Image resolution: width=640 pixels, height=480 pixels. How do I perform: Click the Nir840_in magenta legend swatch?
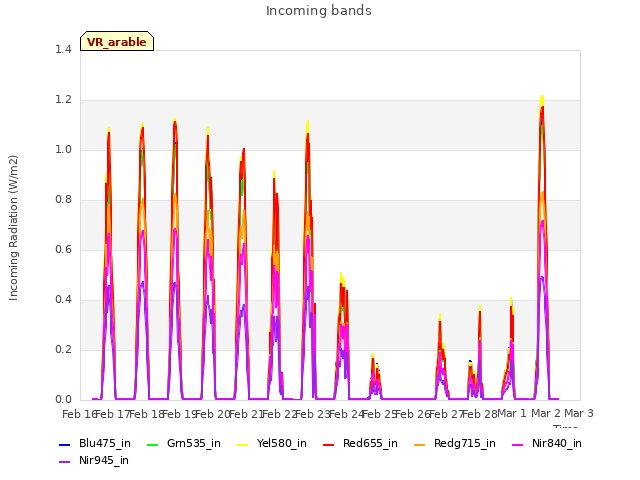518,444
